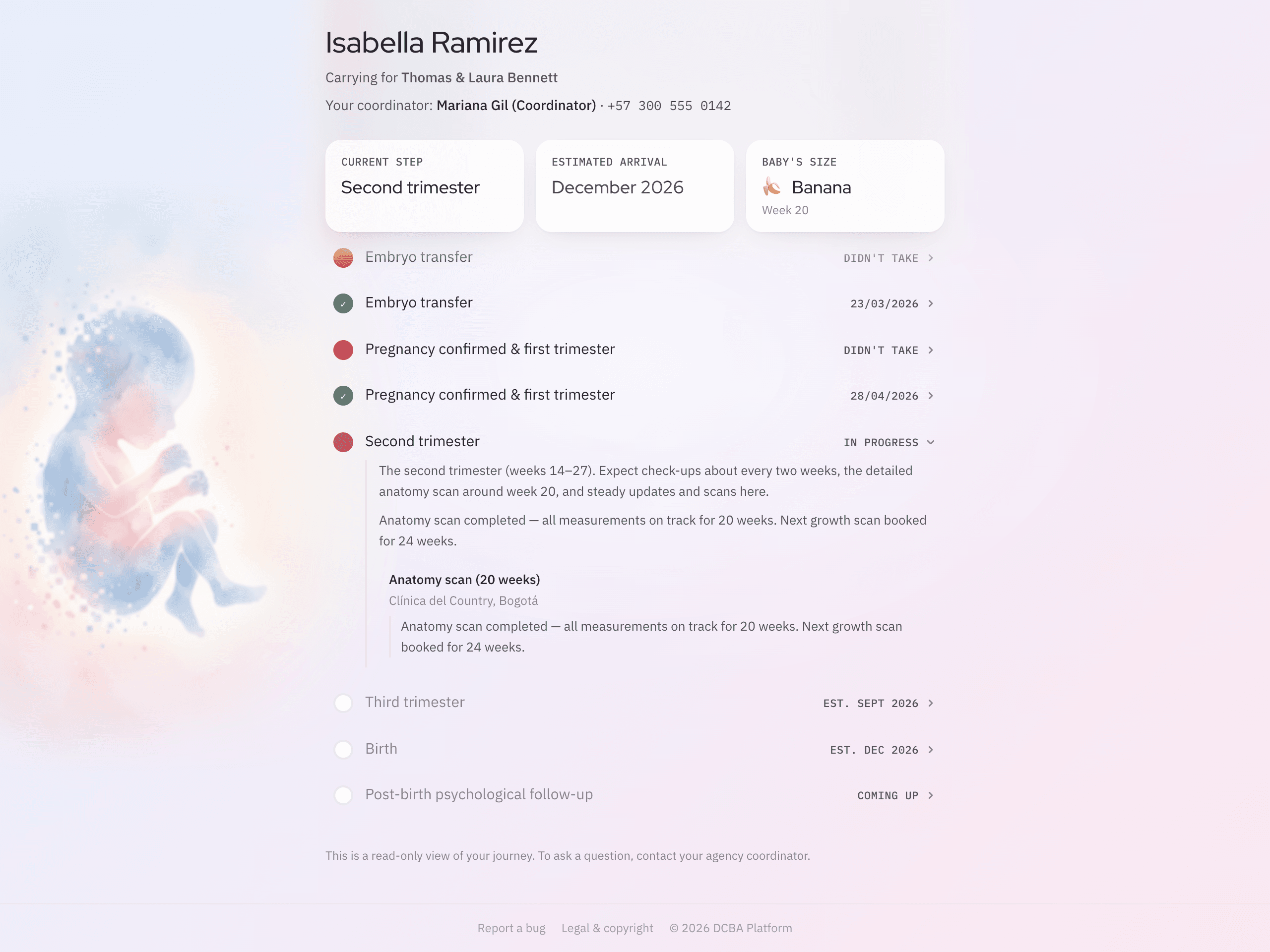Click empty circle beside Post-birth psychological follow-up

(x=343, y=795)
